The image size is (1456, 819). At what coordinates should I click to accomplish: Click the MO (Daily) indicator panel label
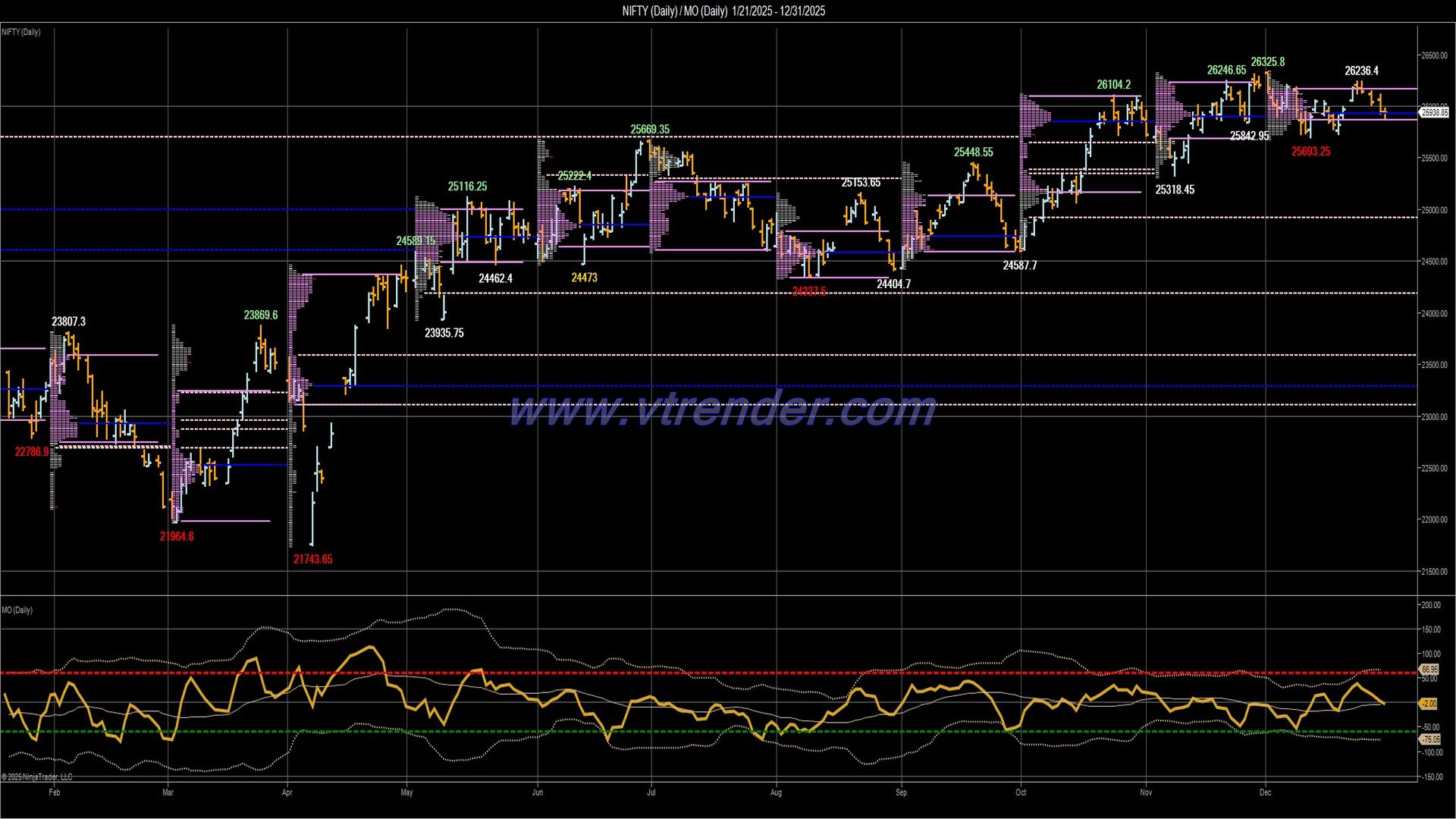coord(16,609)
